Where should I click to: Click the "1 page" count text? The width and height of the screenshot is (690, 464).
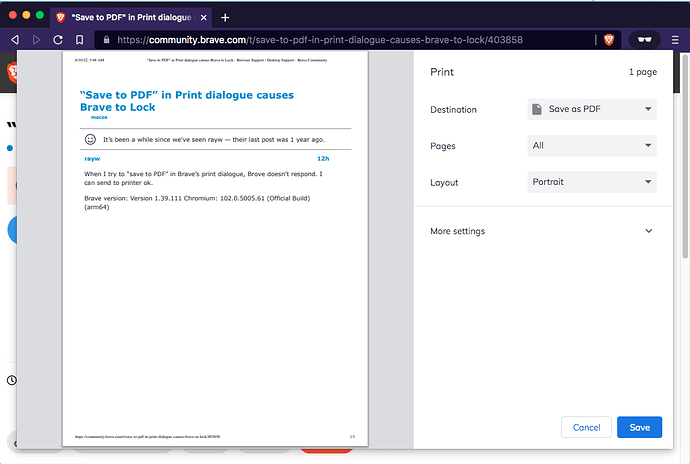(642, 72)
